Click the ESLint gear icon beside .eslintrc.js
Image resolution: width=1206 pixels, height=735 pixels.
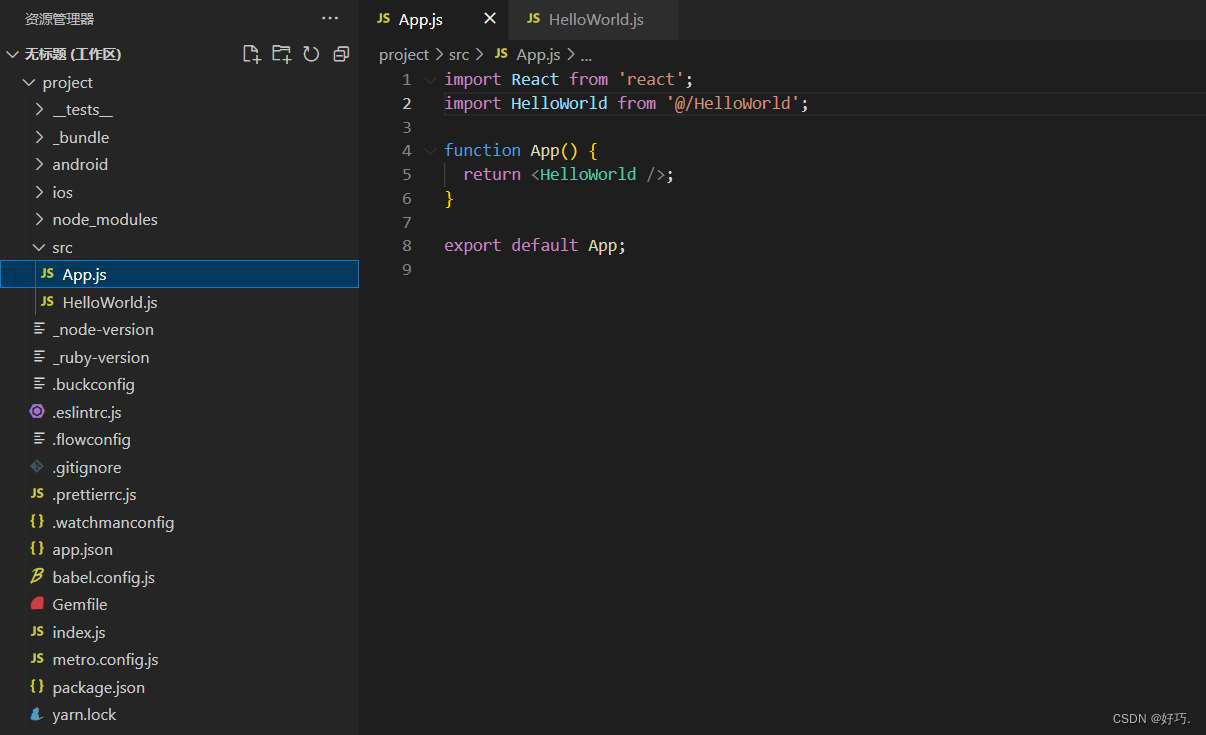pos(37,411)
